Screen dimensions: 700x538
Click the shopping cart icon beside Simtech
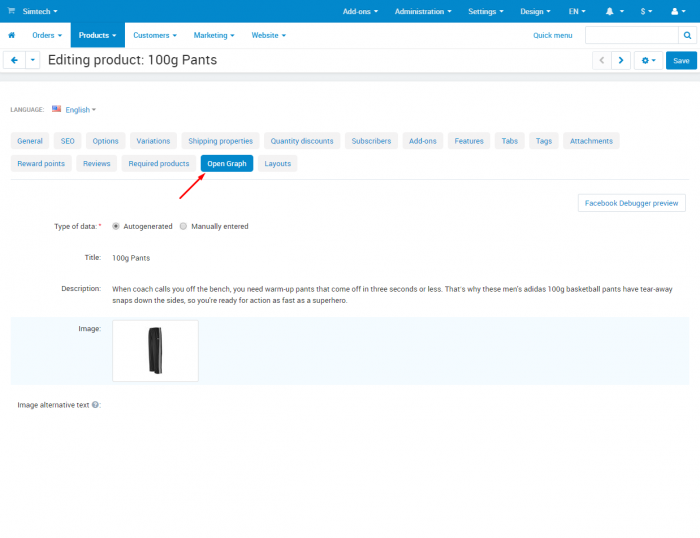click(11, 11)
